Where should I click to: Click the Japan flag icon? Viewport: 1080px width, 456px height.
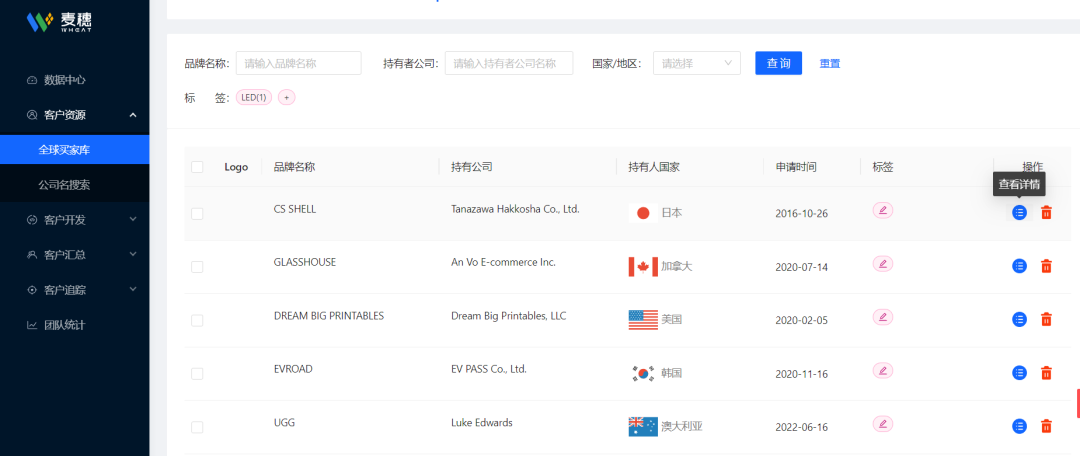(643, 213)
